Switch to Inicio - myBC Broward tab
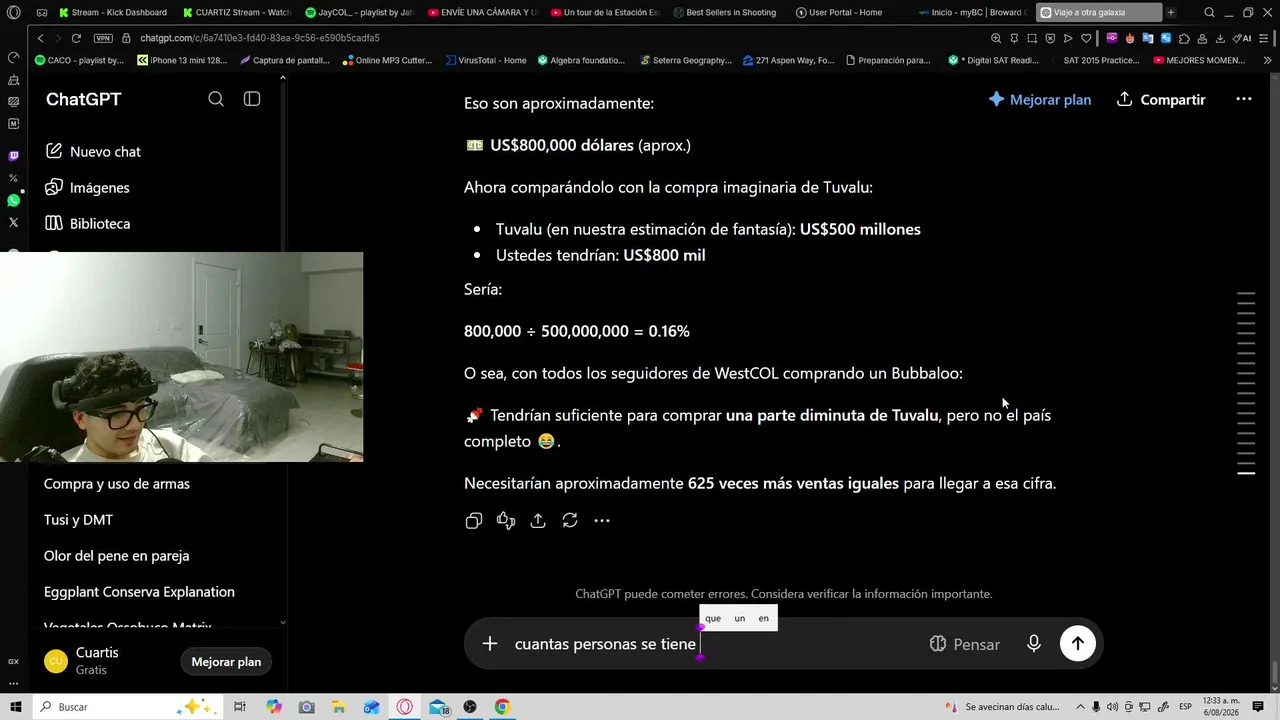The height and width of the screenshot is (720, 1280). tap(972, 13)
